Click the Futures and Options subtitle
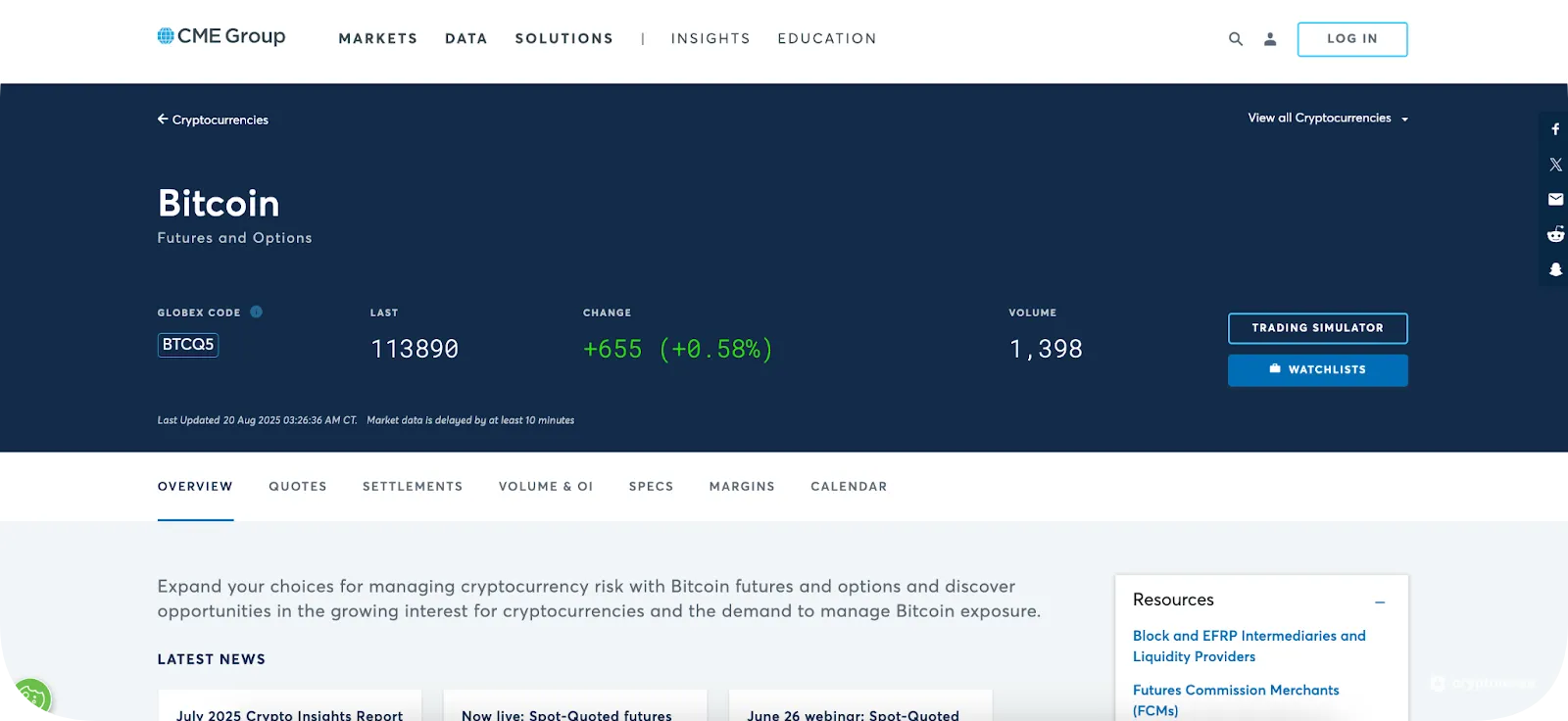 point(235,238)
